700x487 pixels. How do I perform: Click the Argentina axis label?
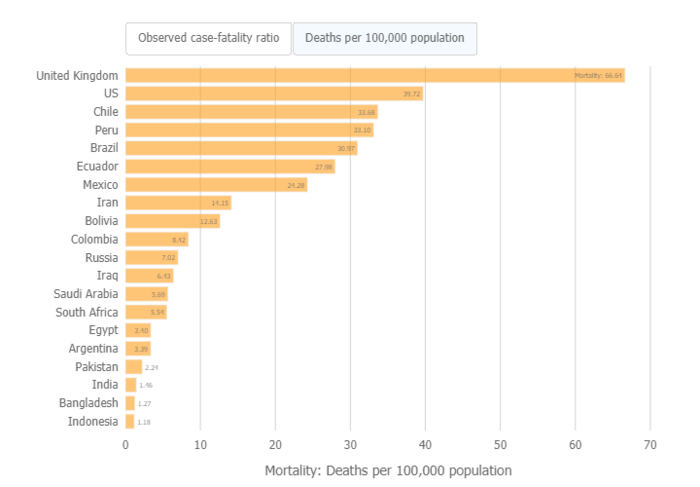[94, 348]
